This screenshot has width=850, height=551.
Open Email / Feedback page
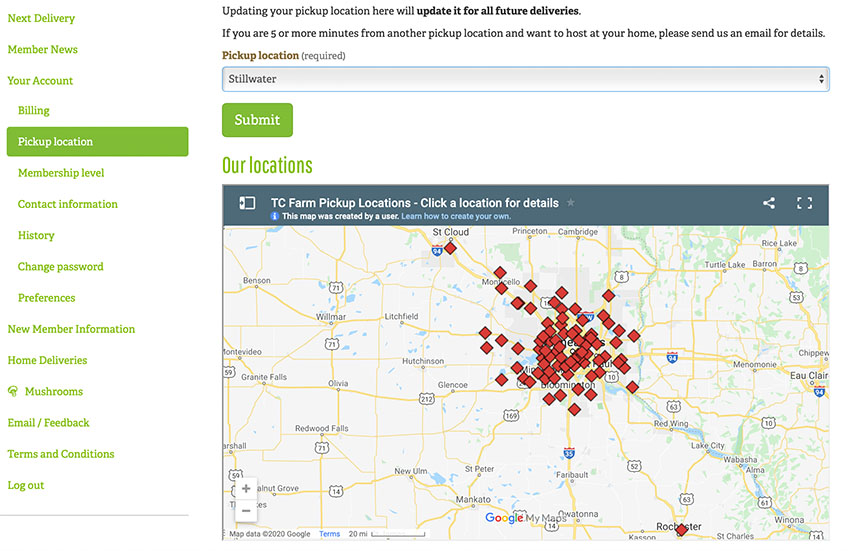click(x=48, y=423)
